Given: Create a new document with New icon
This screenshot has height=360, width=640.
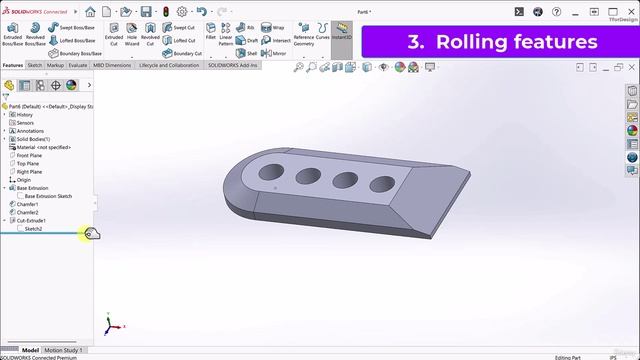Looking at the screenshot, I should click(x=107, y=12).
